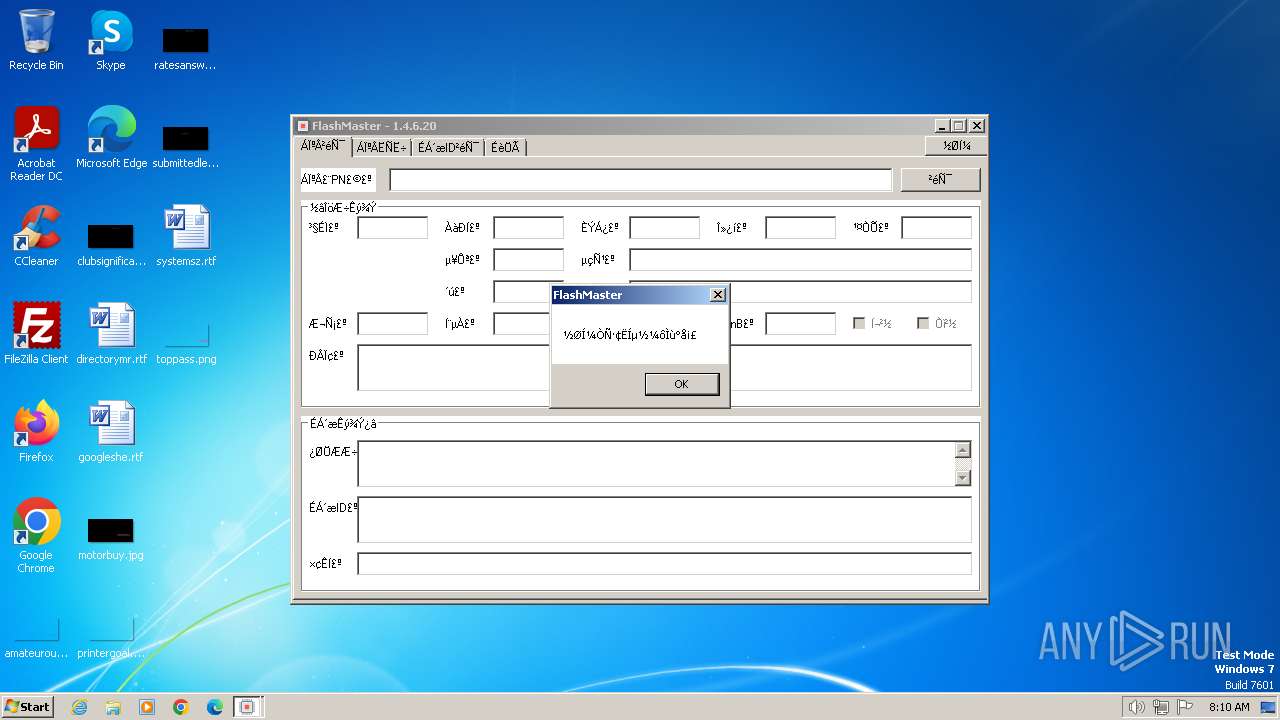
Task: Open Edge from the taskbar
Action: click(215, 707)
